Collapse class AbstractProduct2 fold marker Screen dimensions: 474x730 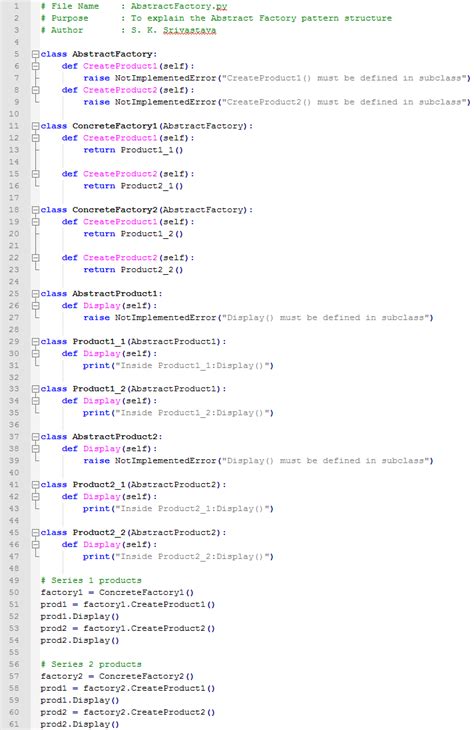tap(35, 437)
